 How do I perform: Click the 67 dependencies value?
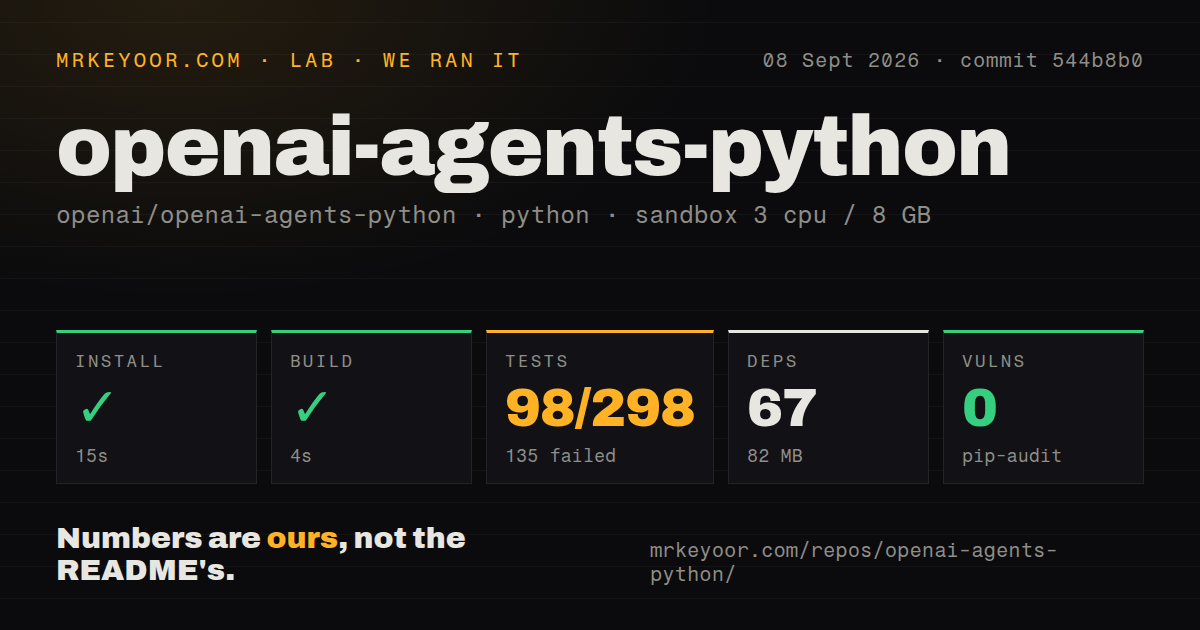(782, 408)
